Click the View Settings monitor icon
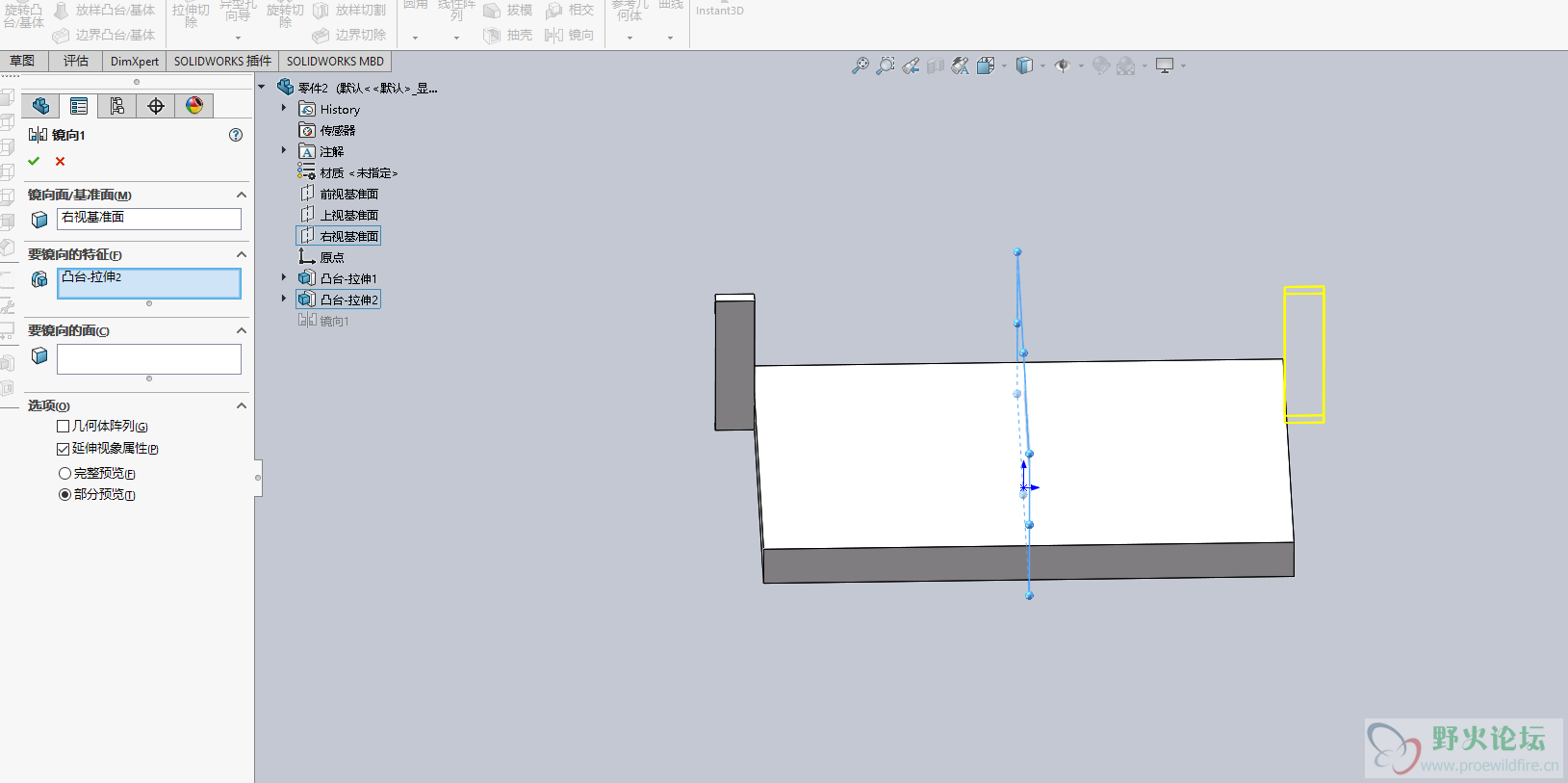The image size is (1568, 783). click(x=1165, y=65)
